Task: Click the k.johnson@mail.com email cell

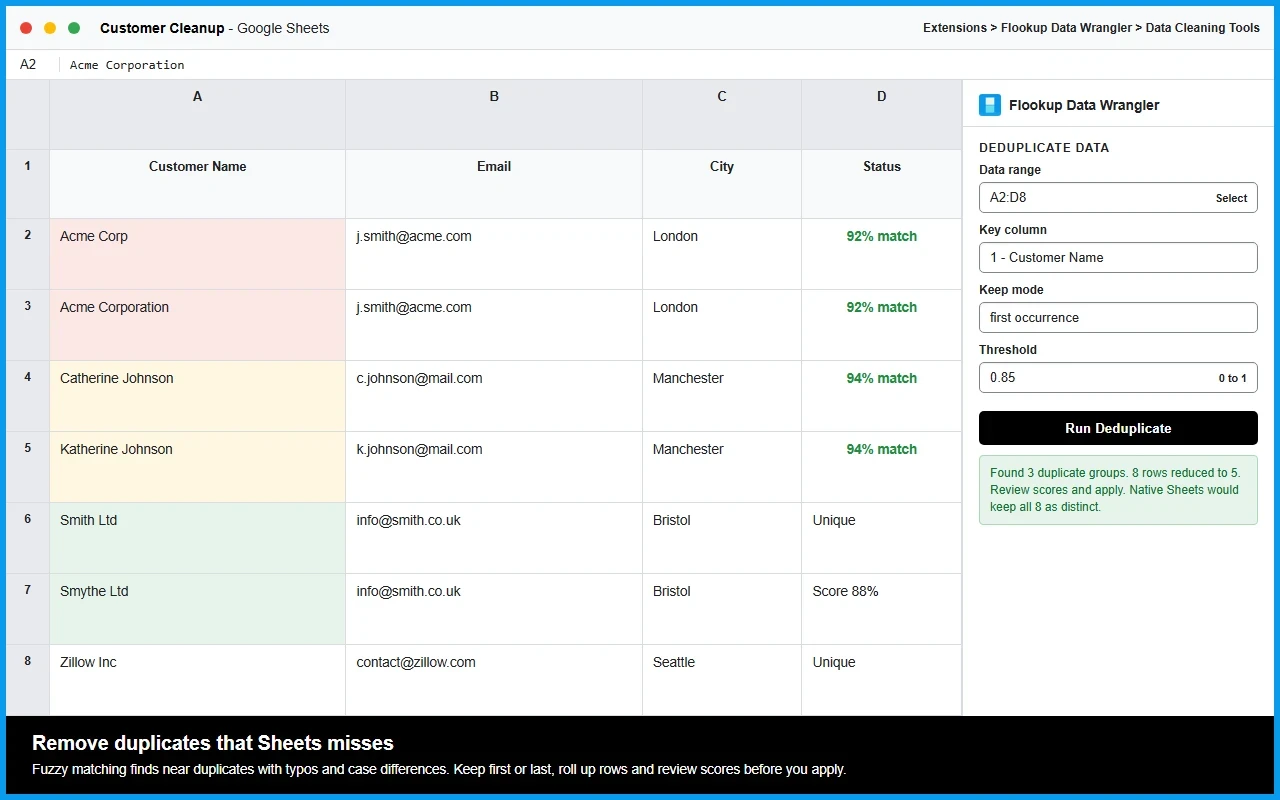Action: tap(494, 467)
